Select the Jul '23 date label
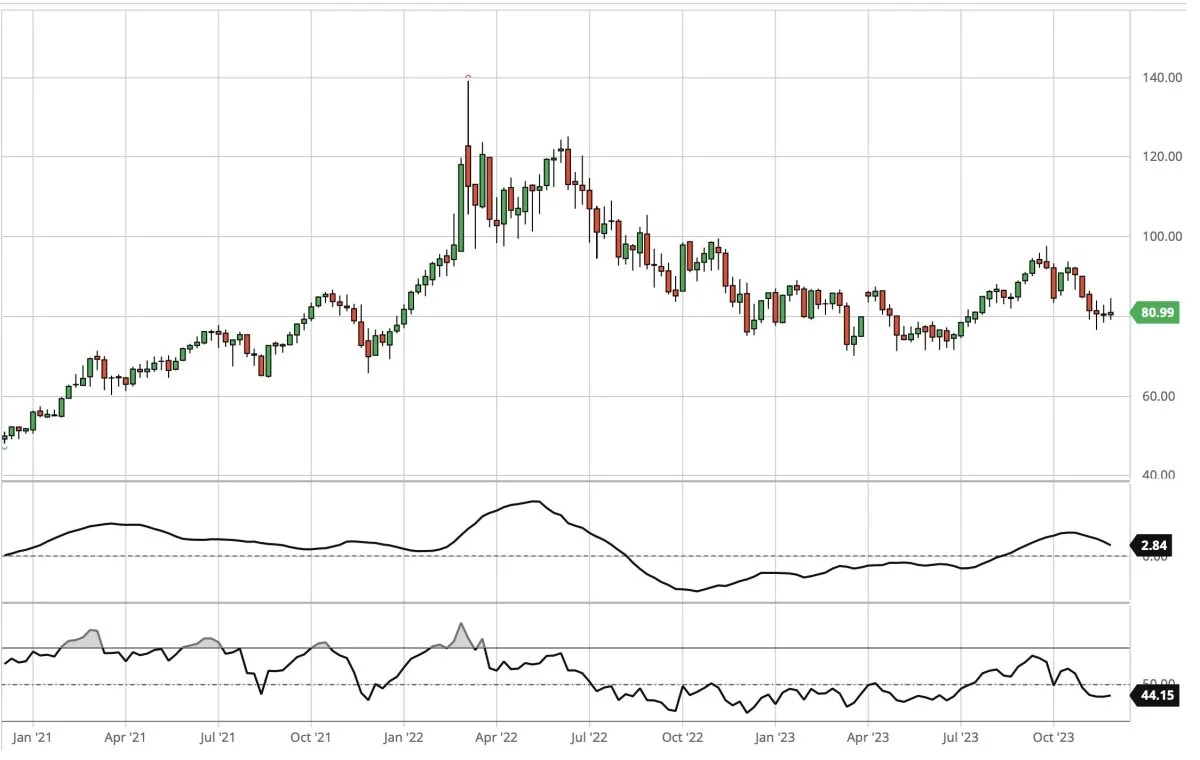 [x=960, y=738]
